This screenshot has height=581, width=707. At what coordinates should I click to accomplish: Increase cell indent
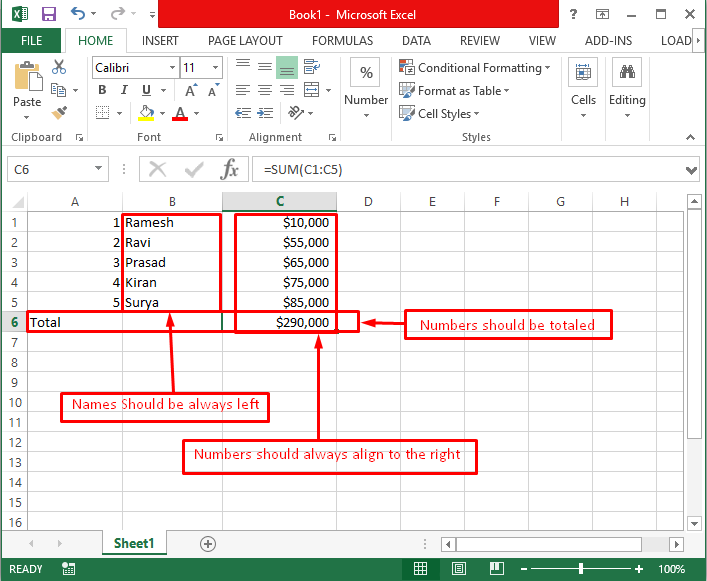[265, 113]
